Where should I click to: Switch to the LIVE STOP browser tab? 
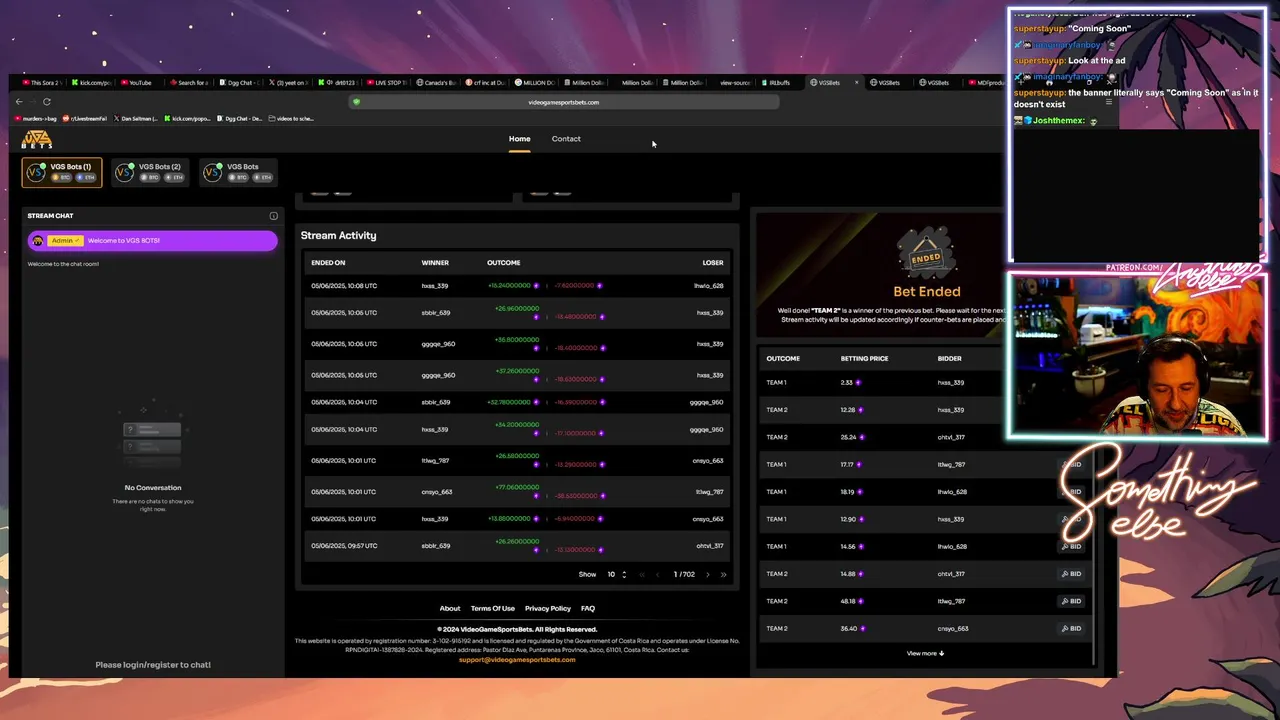tap(385, 83)
